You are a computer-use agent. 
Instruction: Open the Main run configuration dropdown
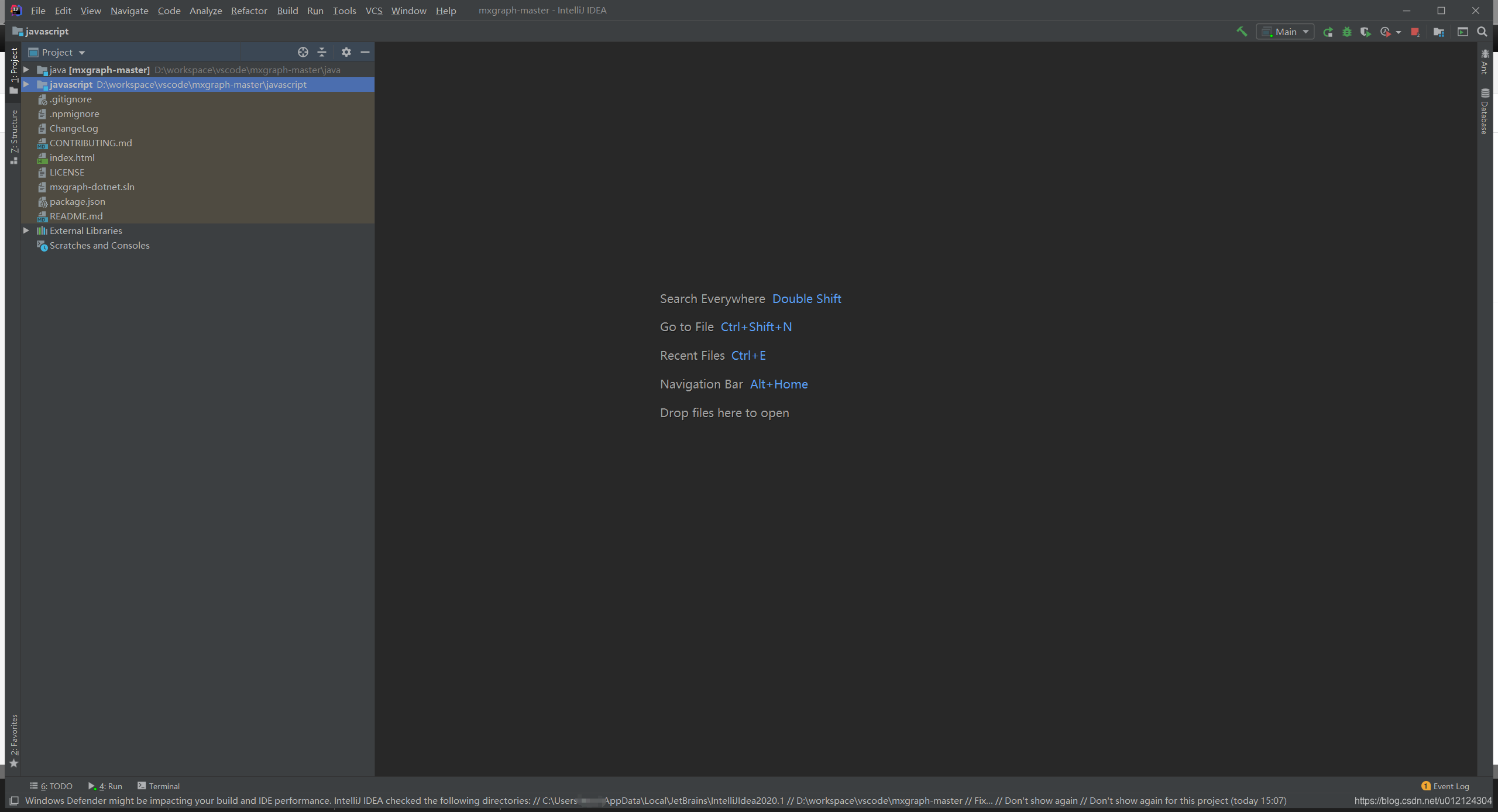(1286, 32)
